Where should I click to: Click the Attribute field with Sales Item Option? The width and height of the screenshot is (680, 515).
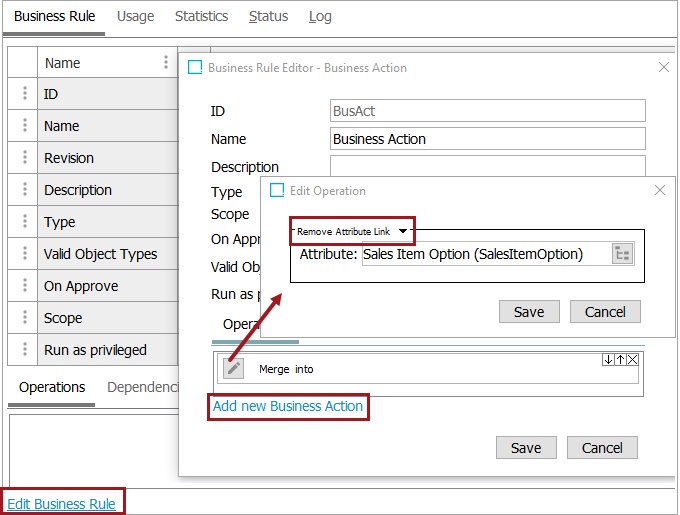pyautogui.click(x=485, y=254)
